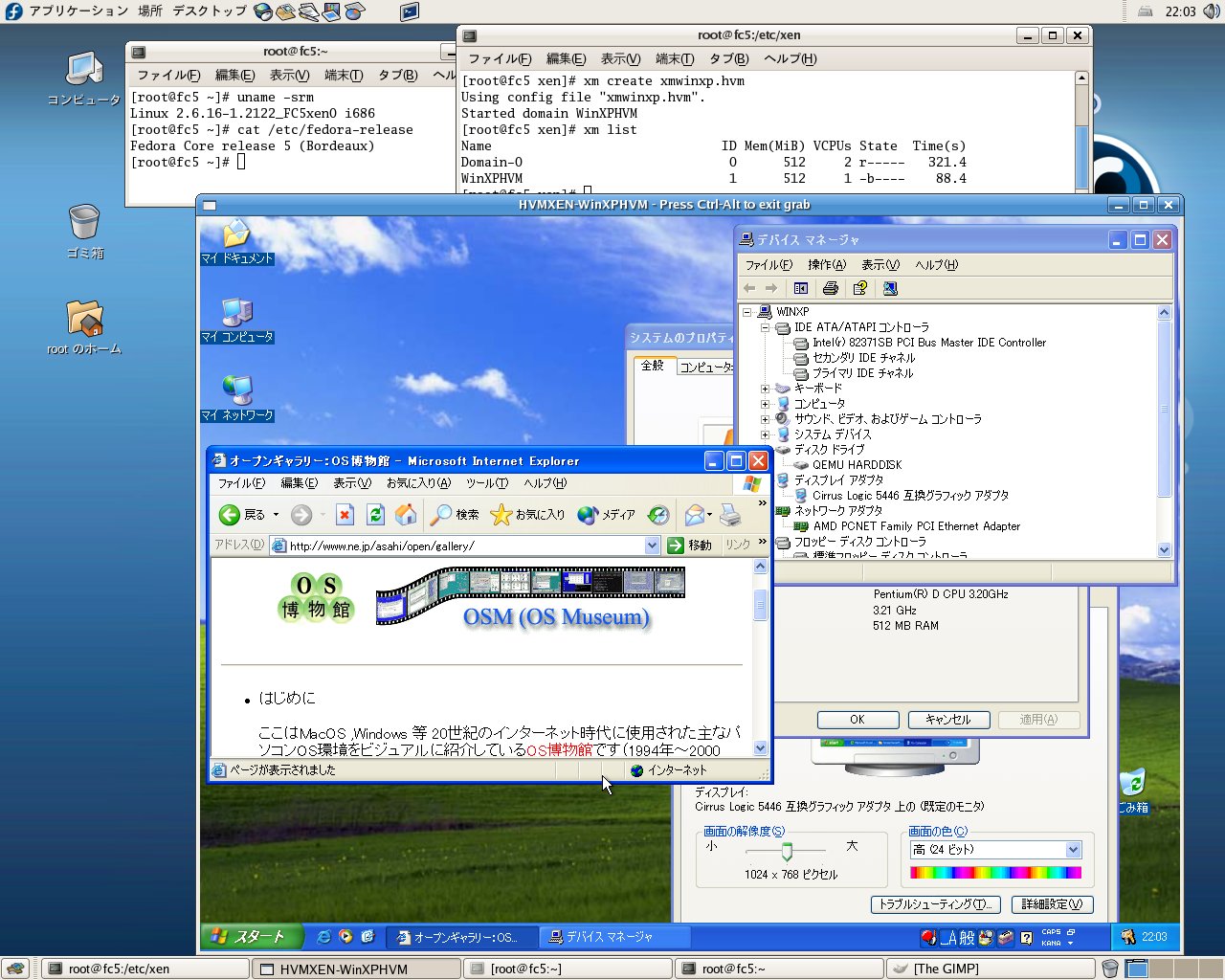Click the rainbow color depth preview bar
This screenshot has width=1225, height=980.
point(995,873)
